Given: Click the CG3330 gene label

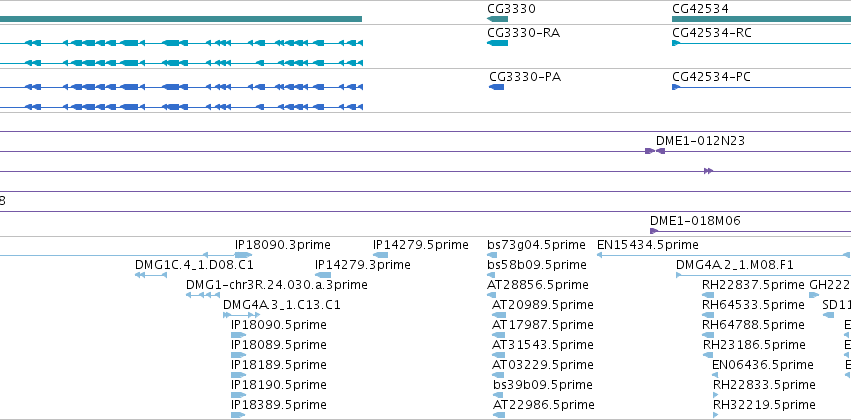Looking at the screenshot, I should tap(511, 9).
